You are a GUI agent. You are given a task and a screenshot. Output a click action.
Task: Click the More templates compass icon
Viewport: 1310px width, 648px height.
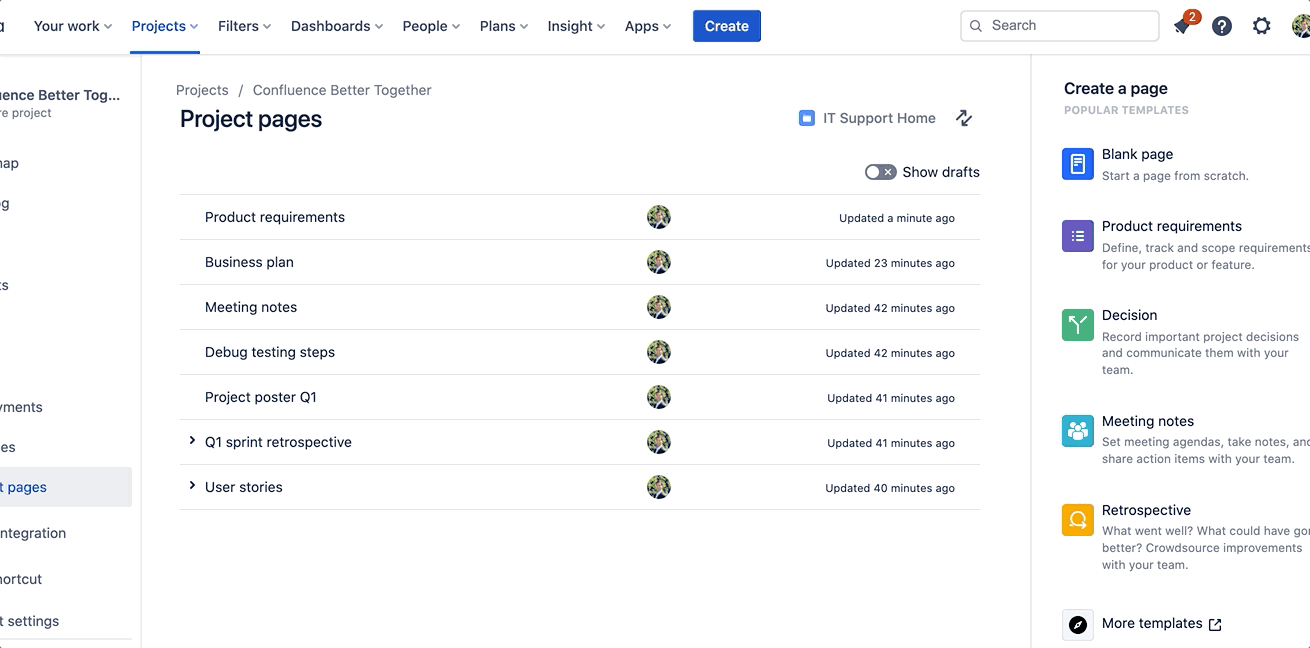click(1078, 625)
